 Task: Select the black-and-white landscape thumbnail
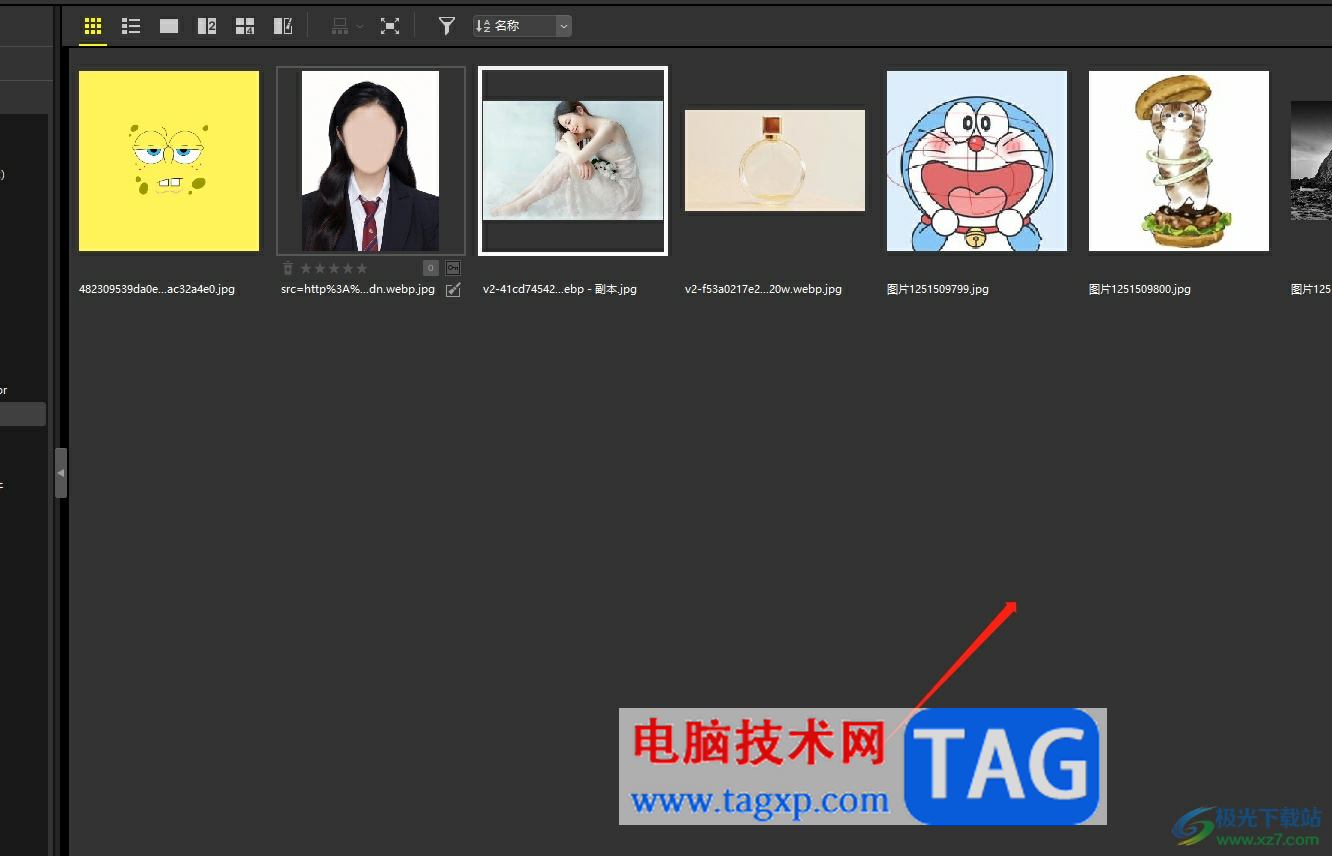tap(1311, 160)
